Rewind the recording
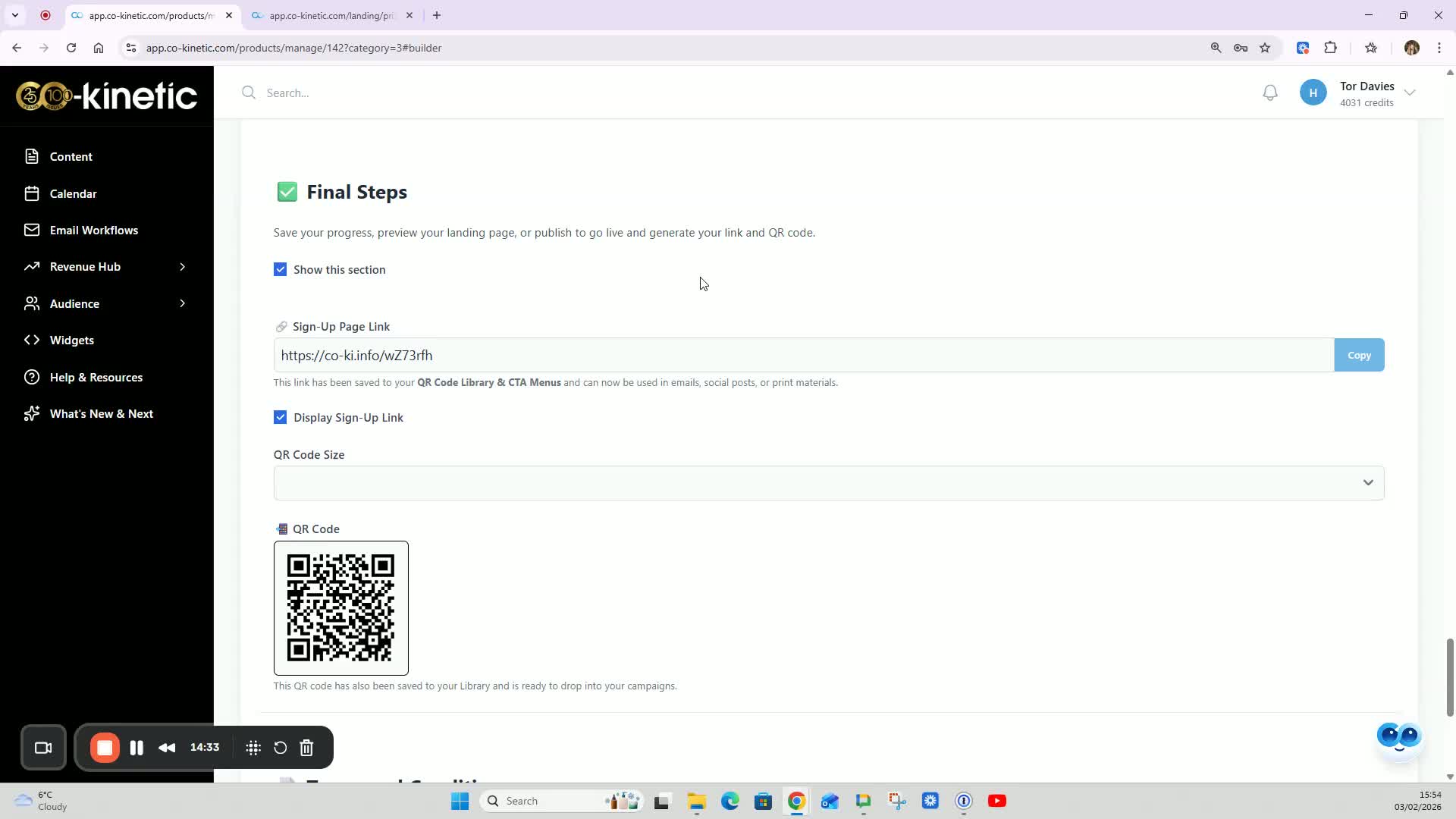Image resolution: width=1456 pixels, height=819 pixels. [x=167, y=748]
